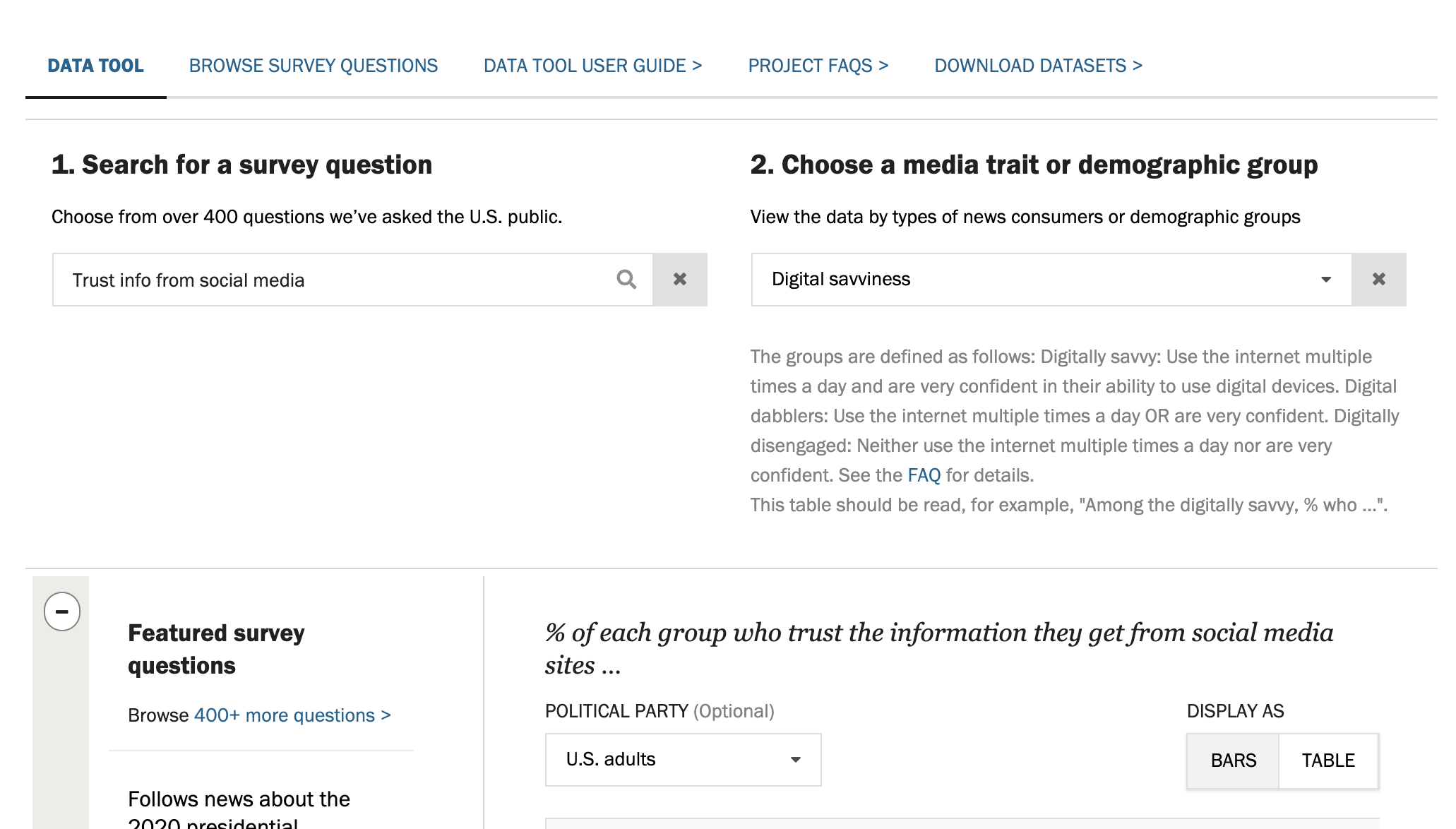Browse 400+ more questions link

tap(292, 715)
